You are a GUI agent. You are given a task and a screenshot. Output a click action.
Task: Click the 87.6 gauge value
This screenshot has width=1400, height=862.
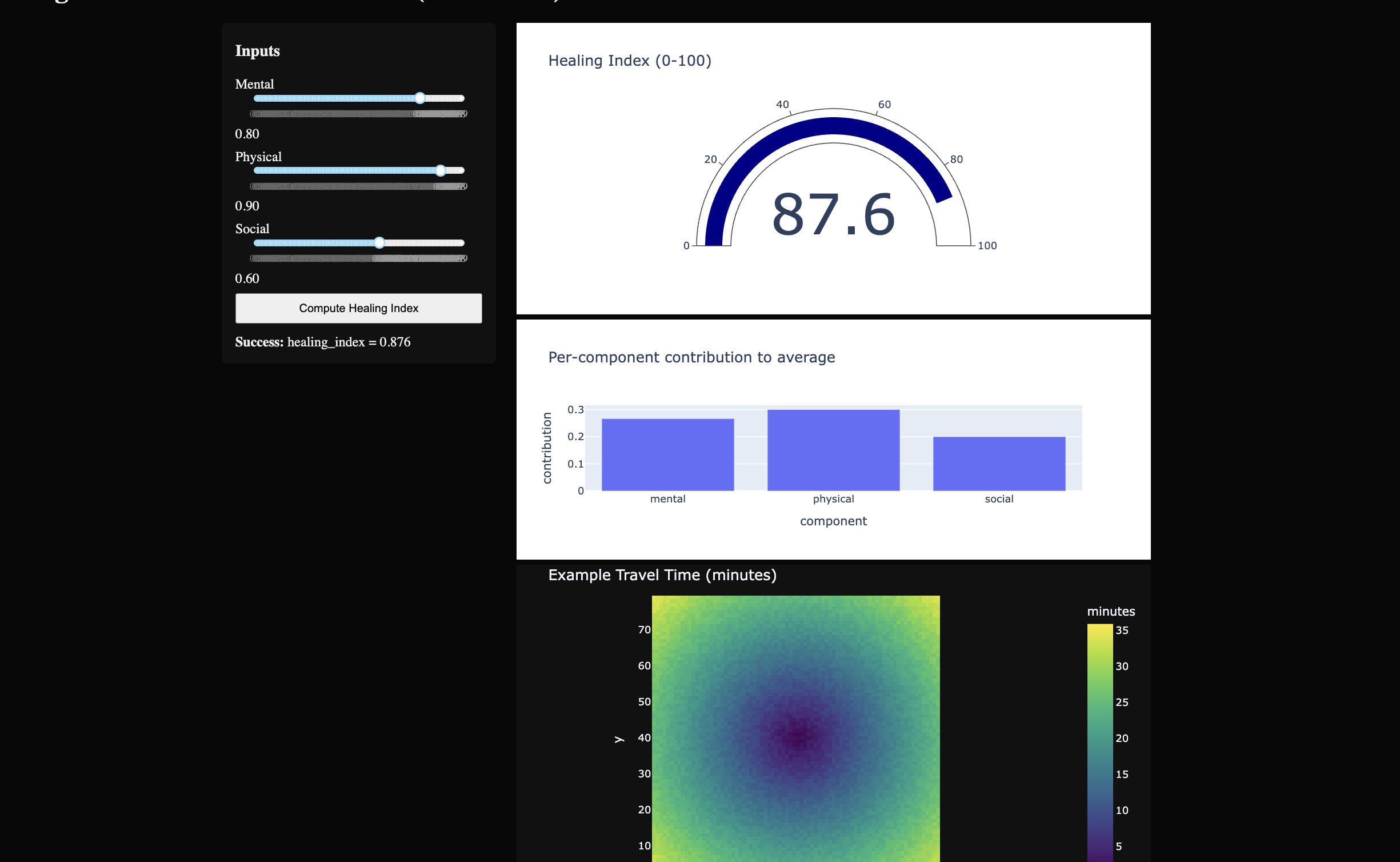(x=833, y=215)
